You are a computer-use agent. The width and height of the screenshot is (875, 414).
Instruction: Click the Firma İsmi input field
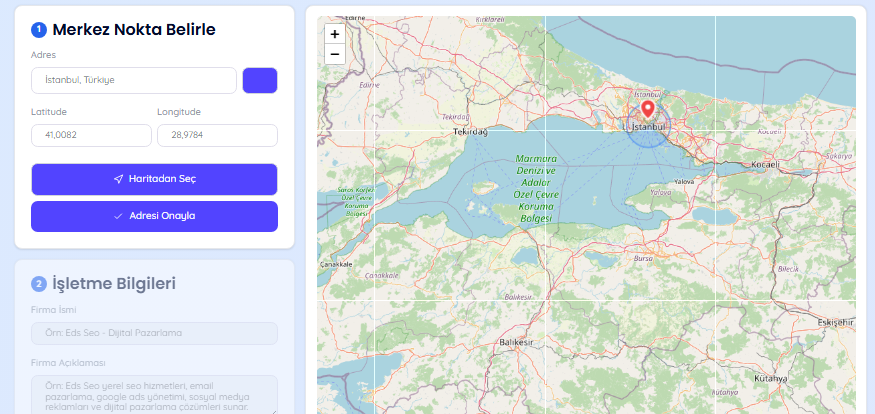[x=154, y=333]
